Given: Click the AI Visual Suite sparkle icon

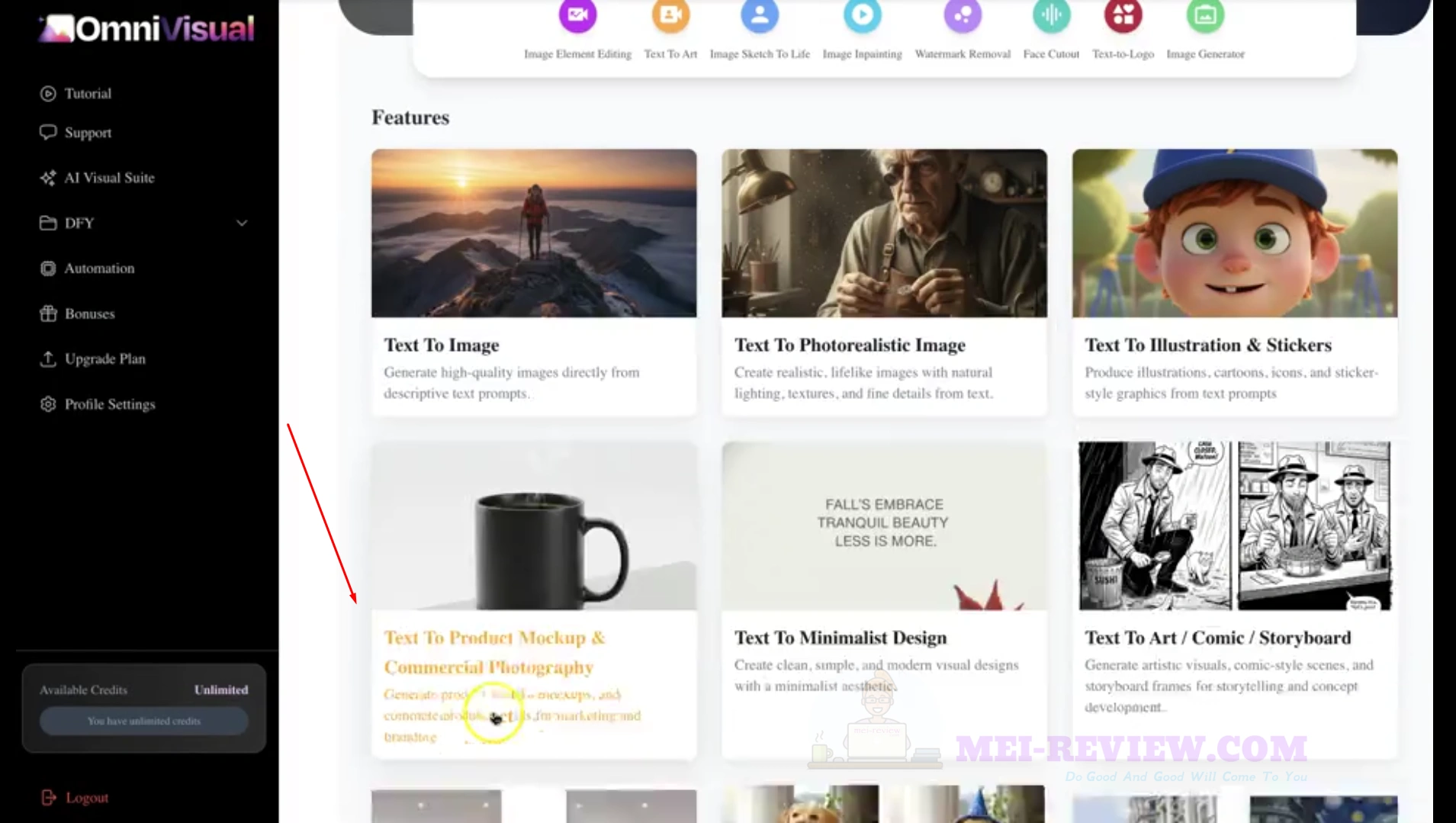Looking at the screenshot, I should (48, 178).
